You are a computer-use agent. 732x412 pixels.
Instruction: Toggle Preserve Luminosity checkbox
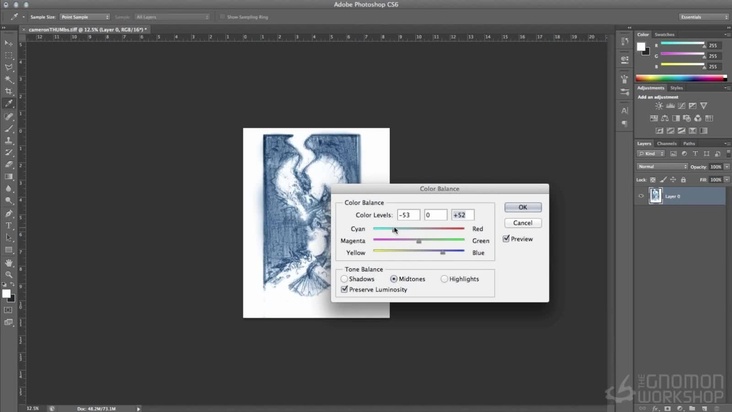(x=345, y=289)
